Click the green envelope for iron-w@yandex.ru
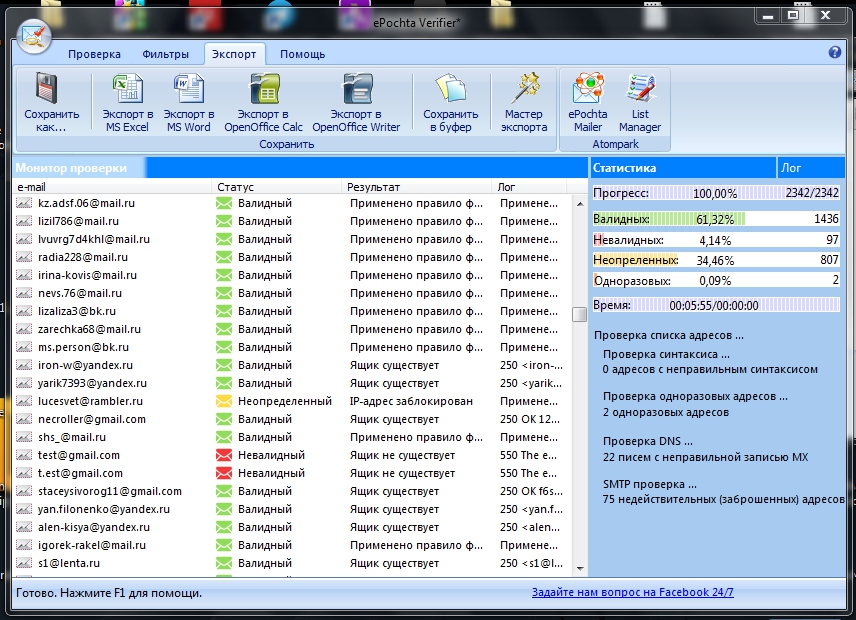Screen dimensions: 856x620 224,365
